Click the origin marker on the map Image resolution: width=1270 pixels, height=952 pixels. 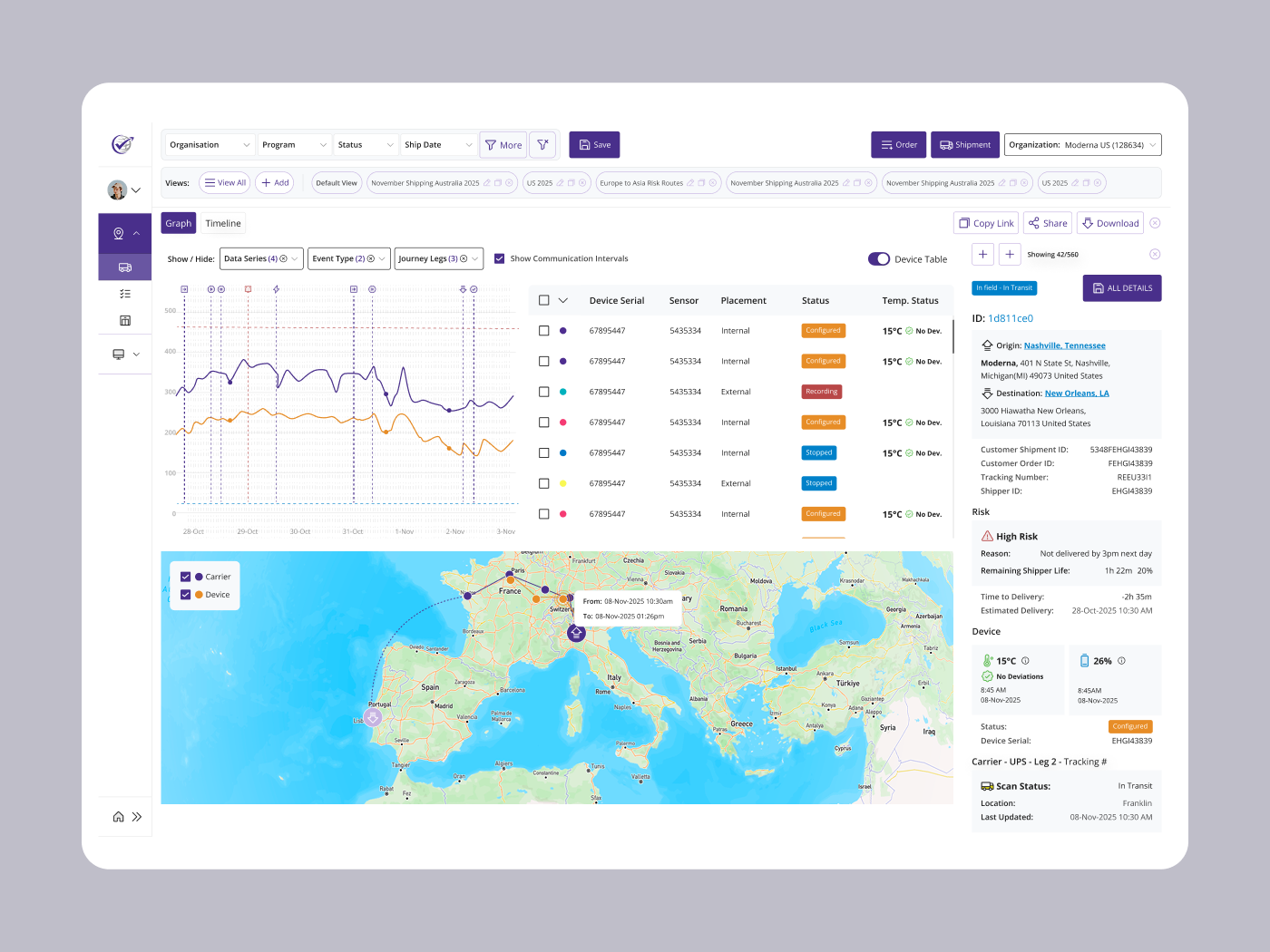click(576, 633)
